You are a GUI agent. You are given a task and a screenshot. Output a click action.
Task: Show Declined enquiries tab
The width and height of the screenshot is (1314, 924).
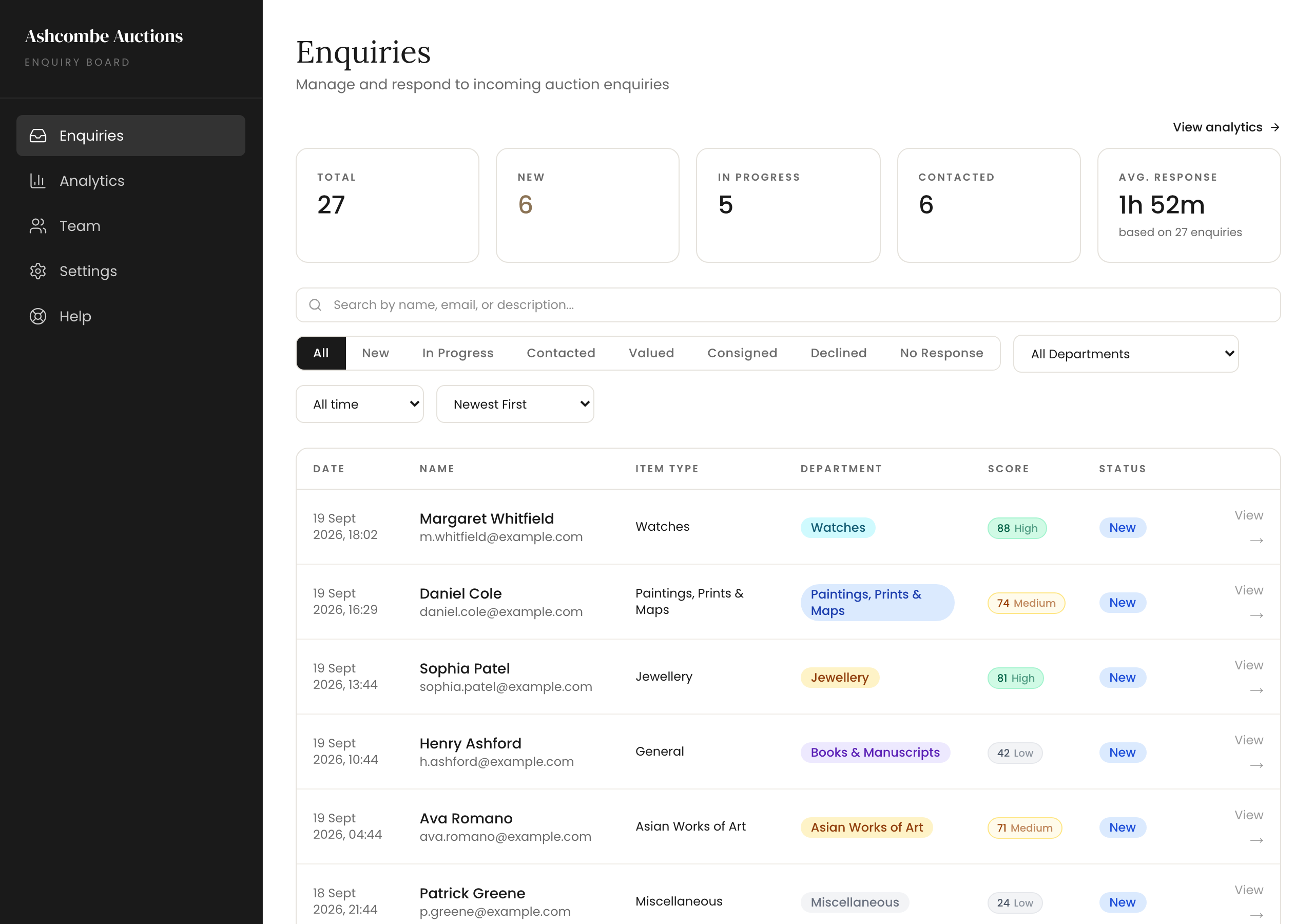point(838,353)
